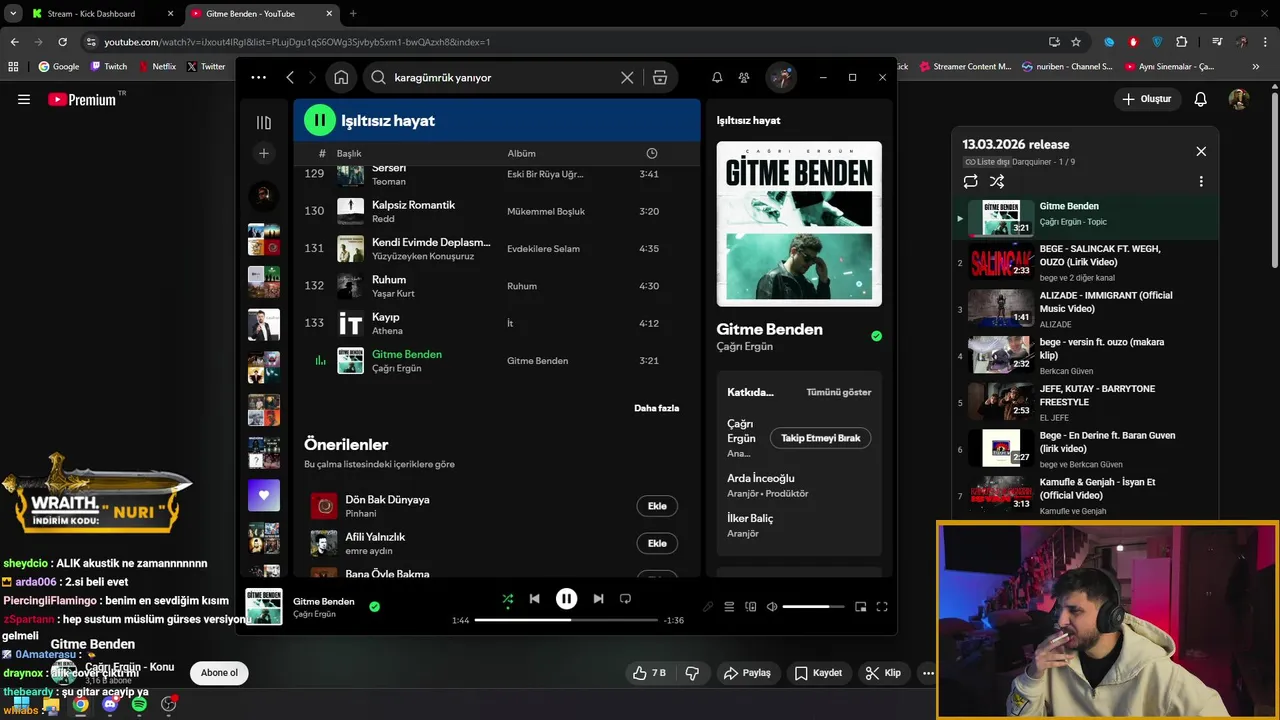
Task: Toggle lyrics microphone icon in player
Action: click(x=708, y=607)
